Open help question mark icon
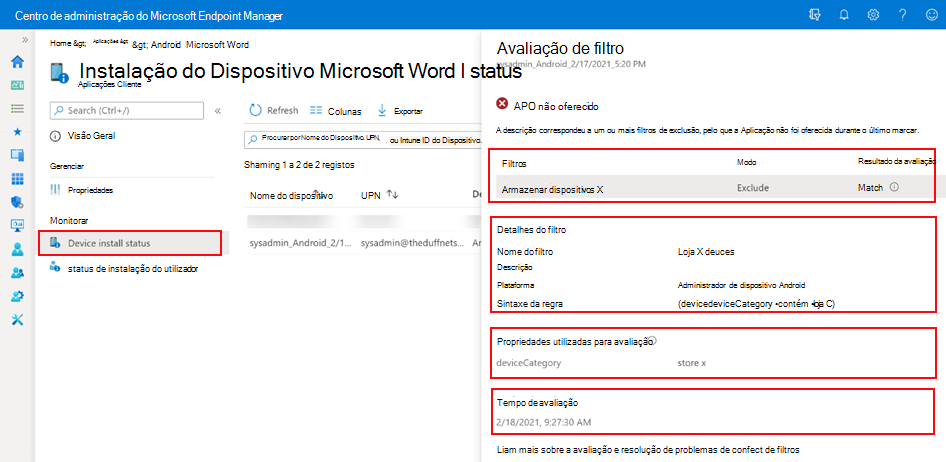 point(903,15)
